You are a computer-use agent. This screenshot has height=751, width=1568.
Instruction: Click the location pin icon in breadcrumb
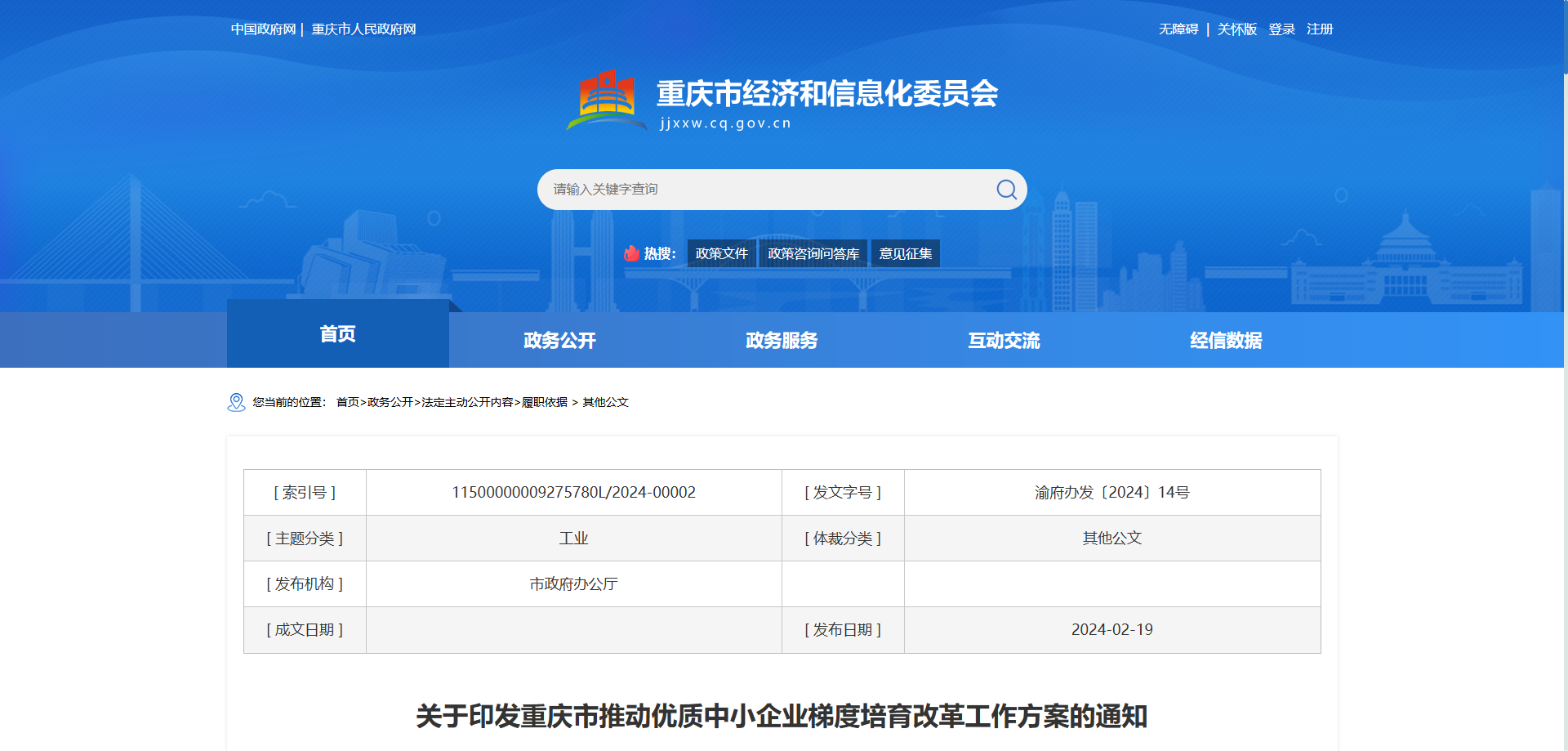point(236,402)
